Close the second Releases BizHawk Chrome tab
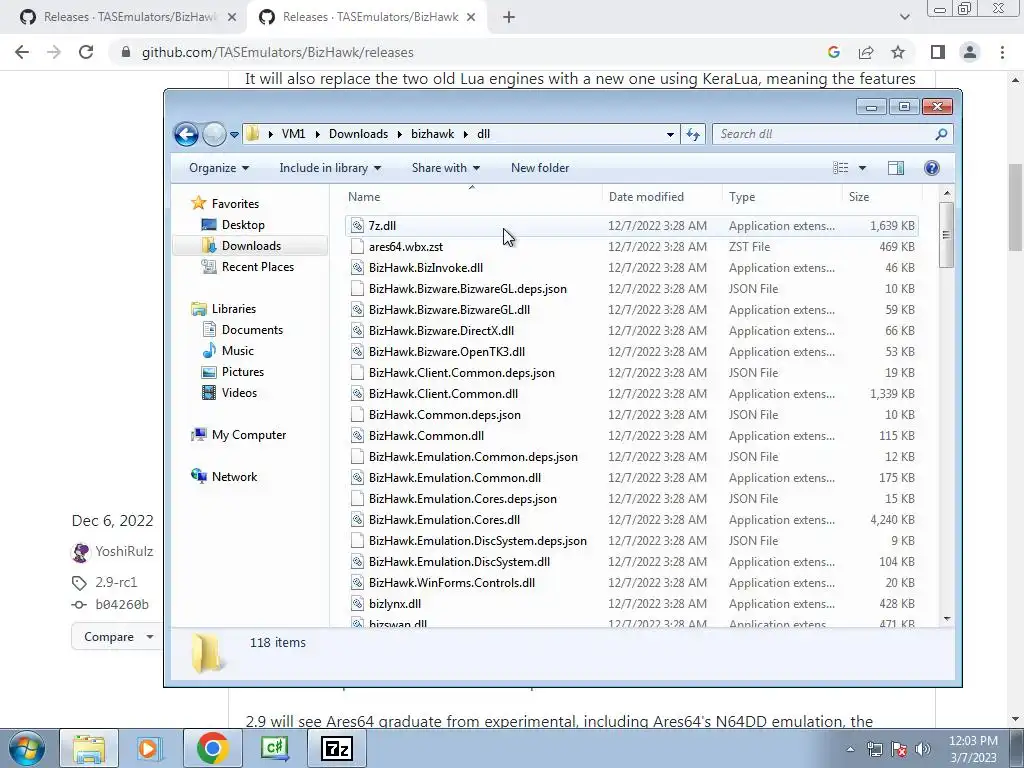 pos(471,18)
